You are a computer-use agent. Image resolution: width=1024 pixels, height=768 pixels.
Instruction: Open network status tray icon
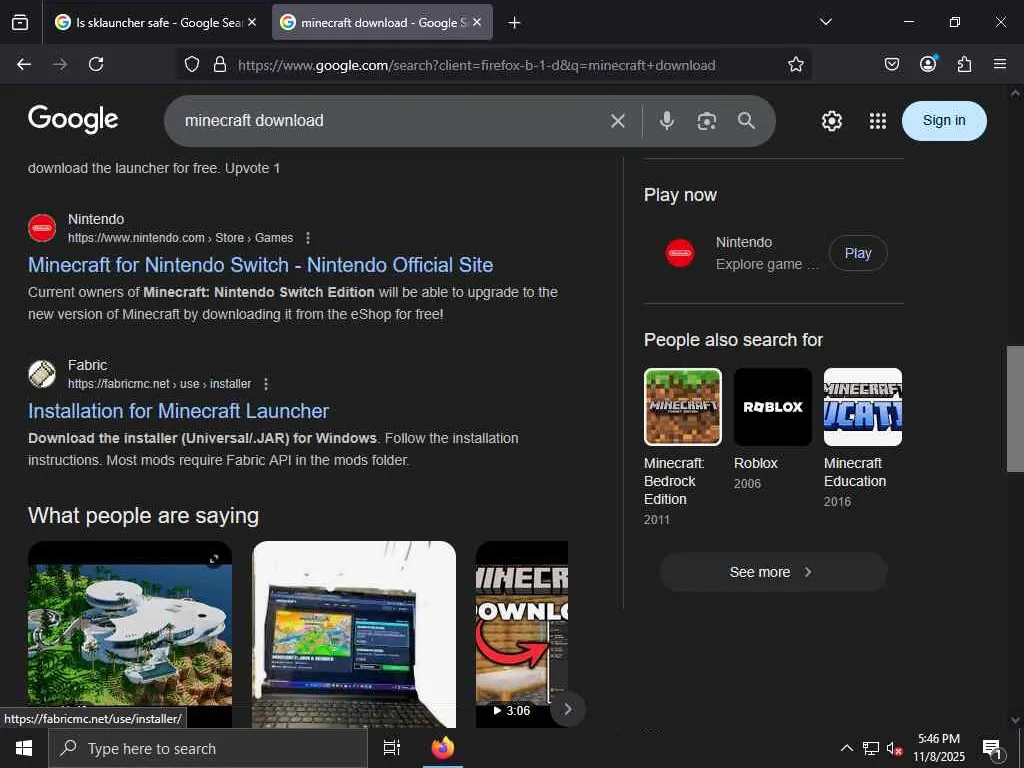click(x=871, y=748)
